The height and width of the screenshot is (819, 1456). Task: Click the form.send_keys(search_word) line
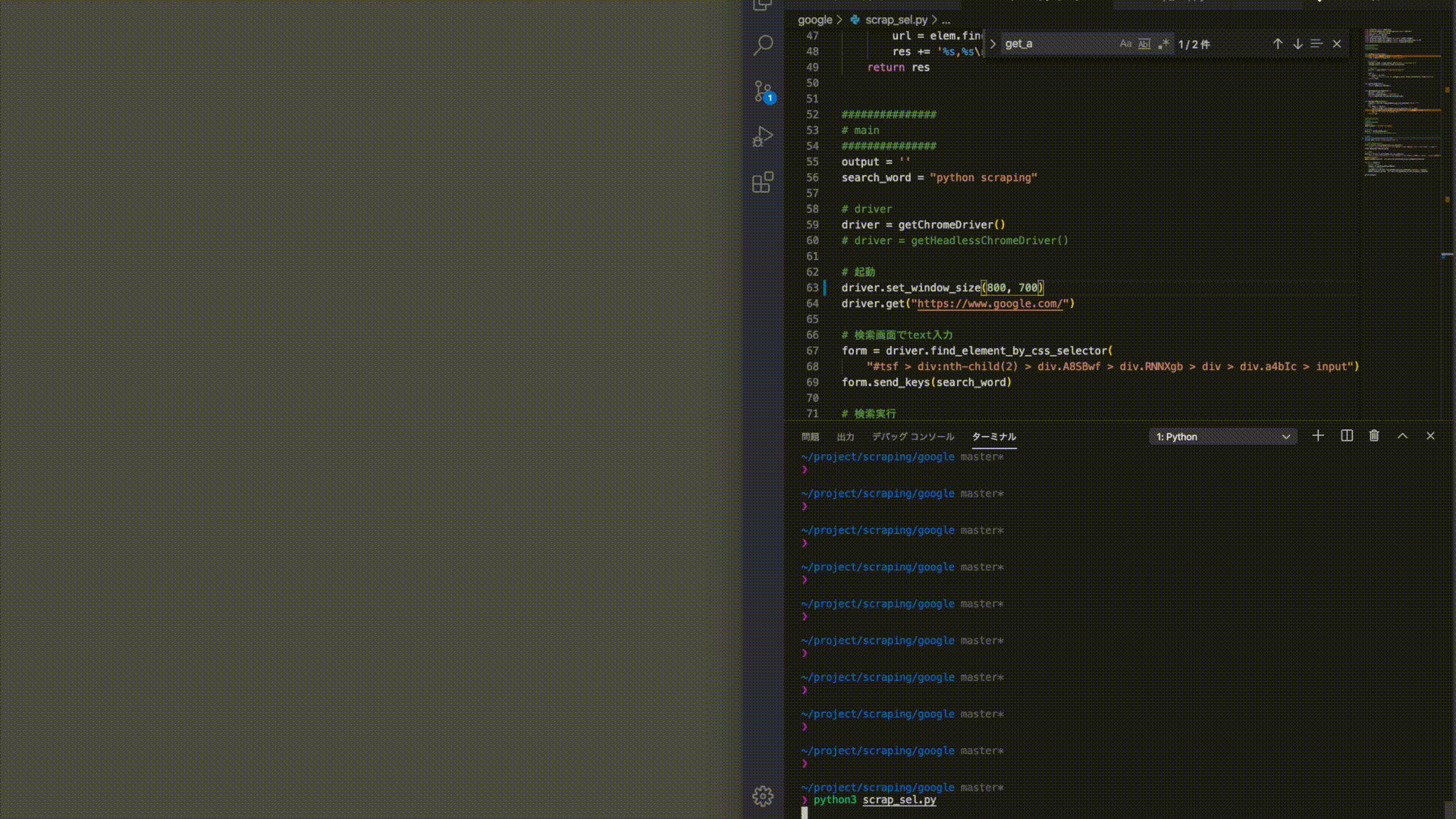pos(927,382)
